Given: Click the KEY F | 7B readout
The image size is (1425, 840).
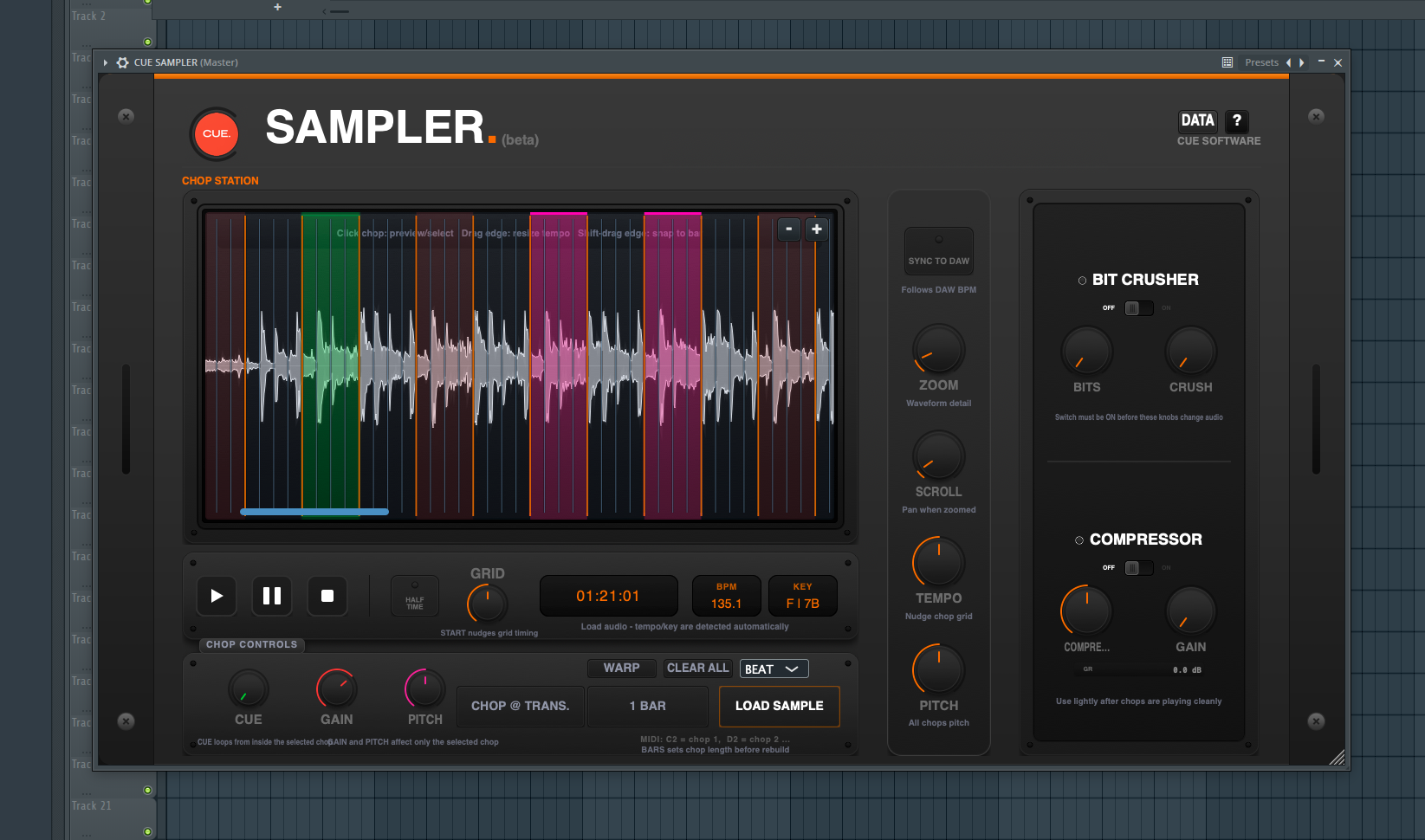Looking at the screenshot, I should click(x=803, y=596).
